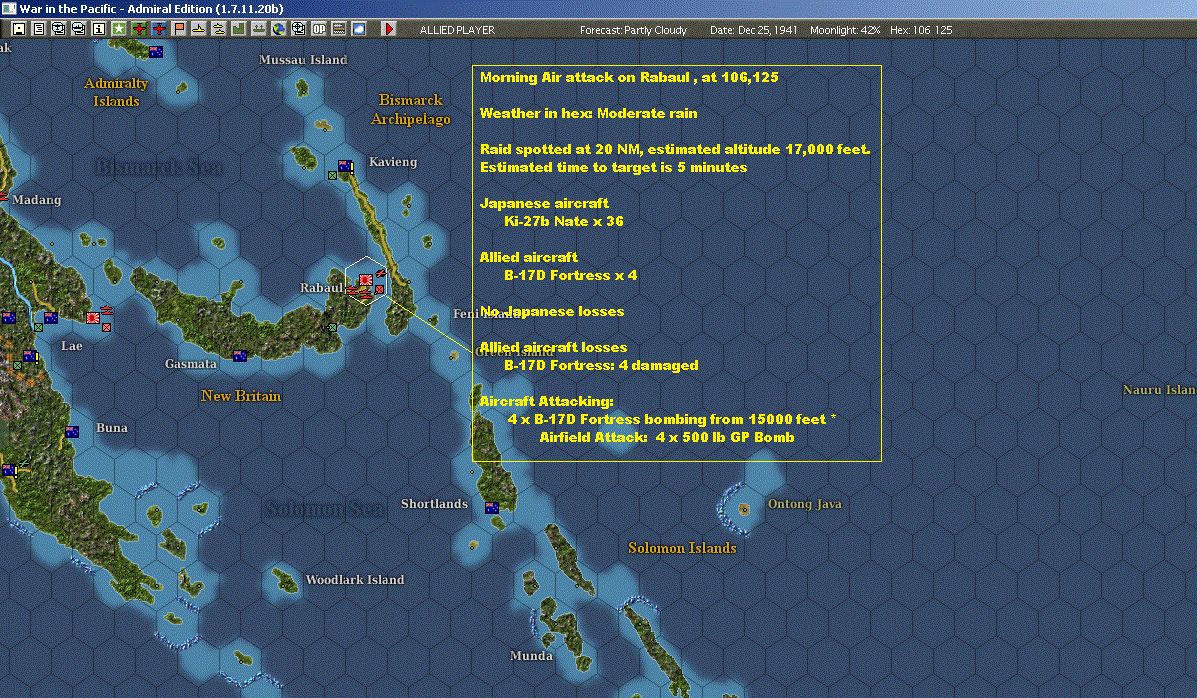The width and height of the screenshot is (1197, 698).
Task: Click 'Airfield Attack: 4 x 500 lb GP Bomb'
Action: (x=666, y=438)
